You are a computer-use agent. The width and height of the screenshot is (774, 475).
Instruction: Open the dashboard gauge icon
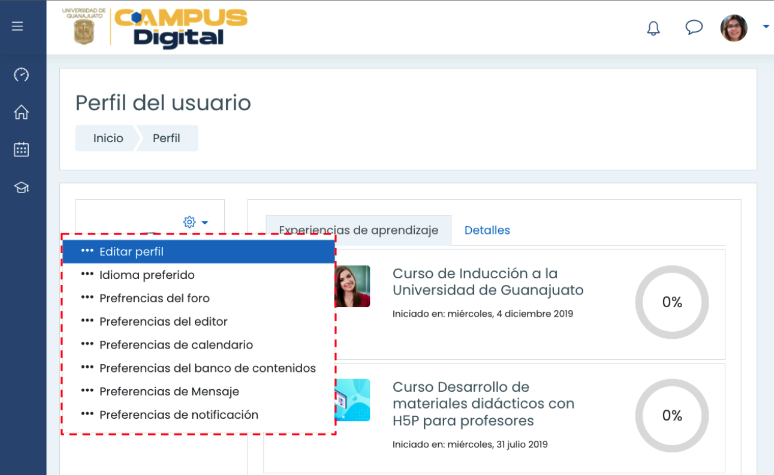(21, 75)
